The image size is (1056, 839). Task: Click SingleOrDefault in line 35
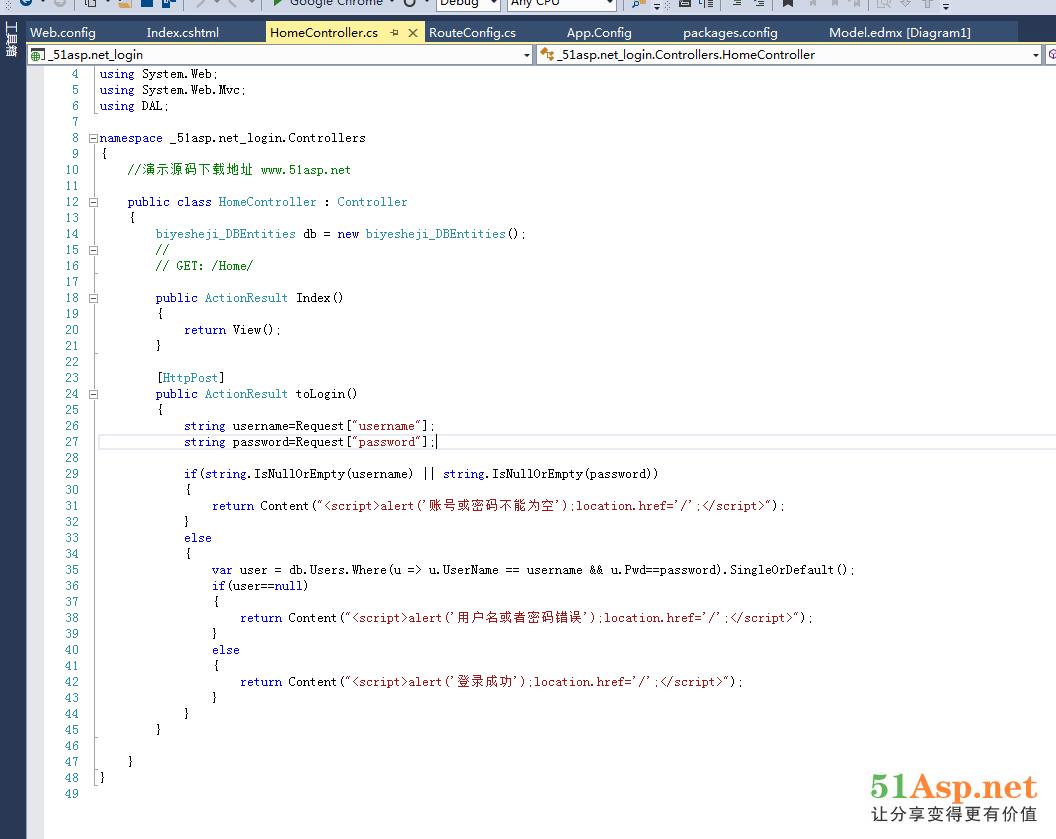[x=782, y=570]
